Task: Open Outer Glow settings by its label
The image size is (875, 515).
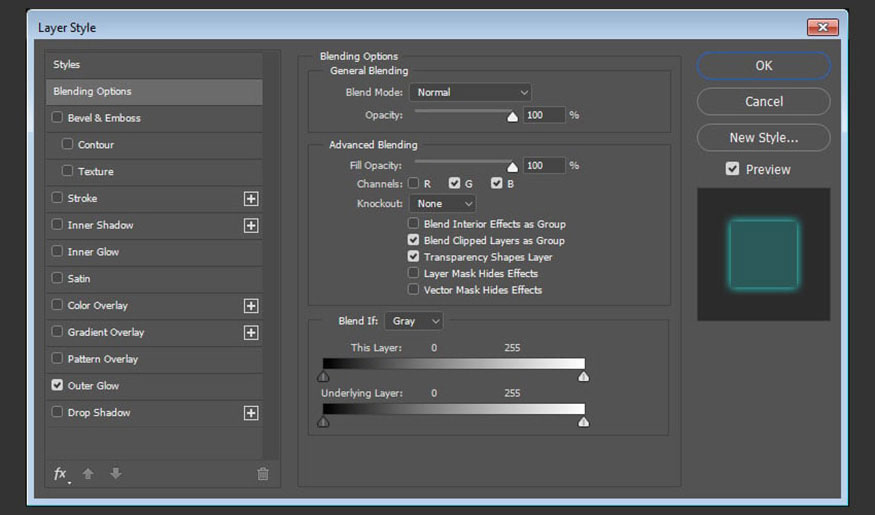Action: coord(93,386)
